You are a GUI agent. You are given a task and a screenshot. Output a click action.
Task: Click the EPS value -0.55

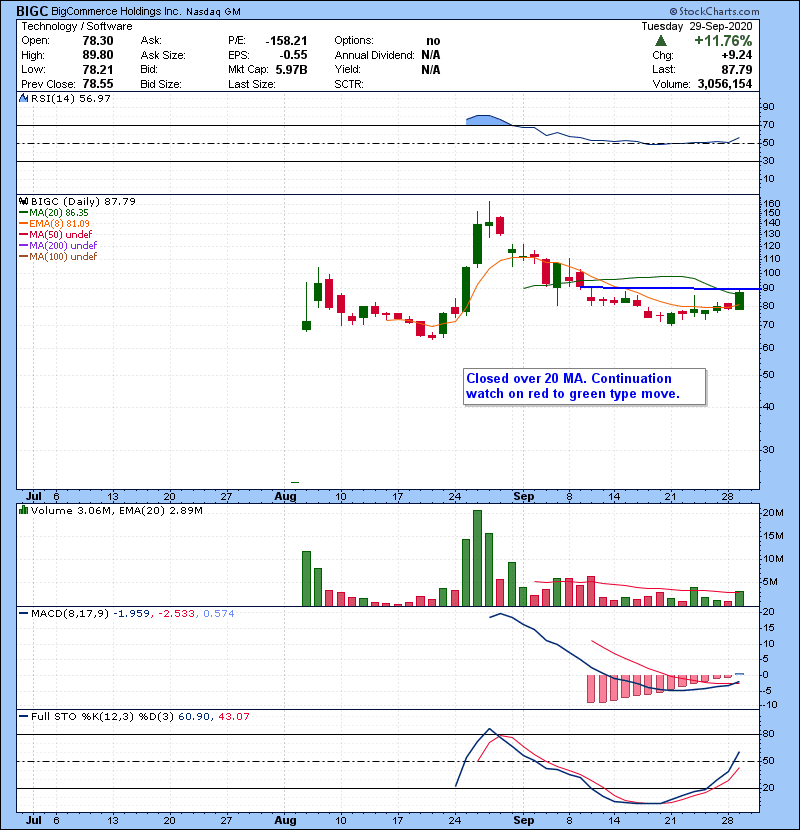[x=293, y=55]
